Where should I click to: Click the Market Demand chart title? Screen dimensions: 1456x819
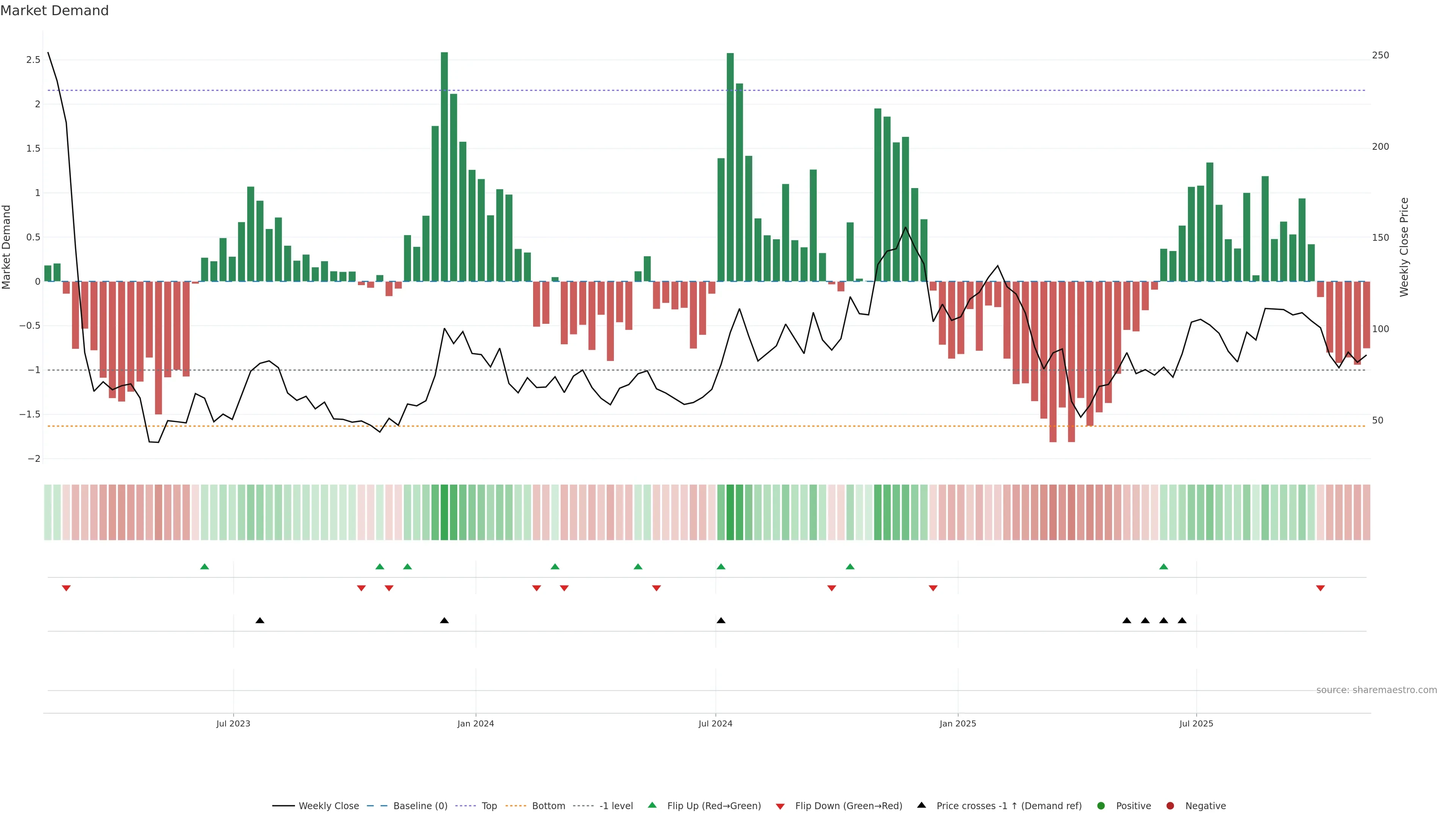(x=54, y=11)
